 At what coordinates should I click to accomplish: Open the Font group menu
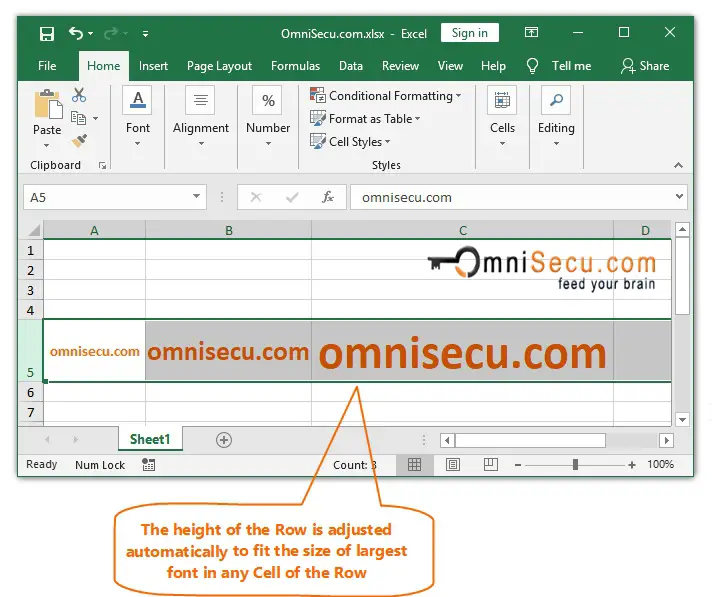[x=138, y=117]
